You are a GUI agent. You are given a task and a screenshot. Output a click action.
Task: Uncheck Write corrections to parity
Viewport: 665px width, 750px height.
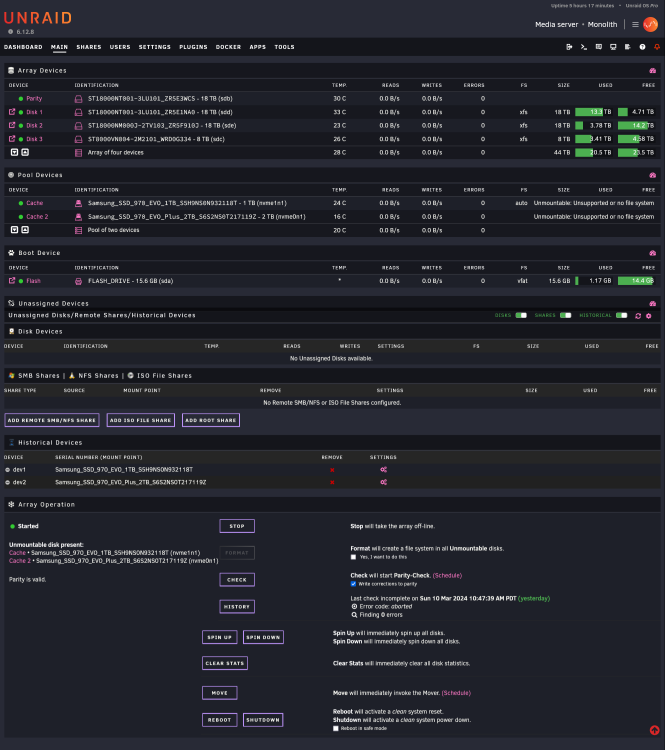point(354,584)
